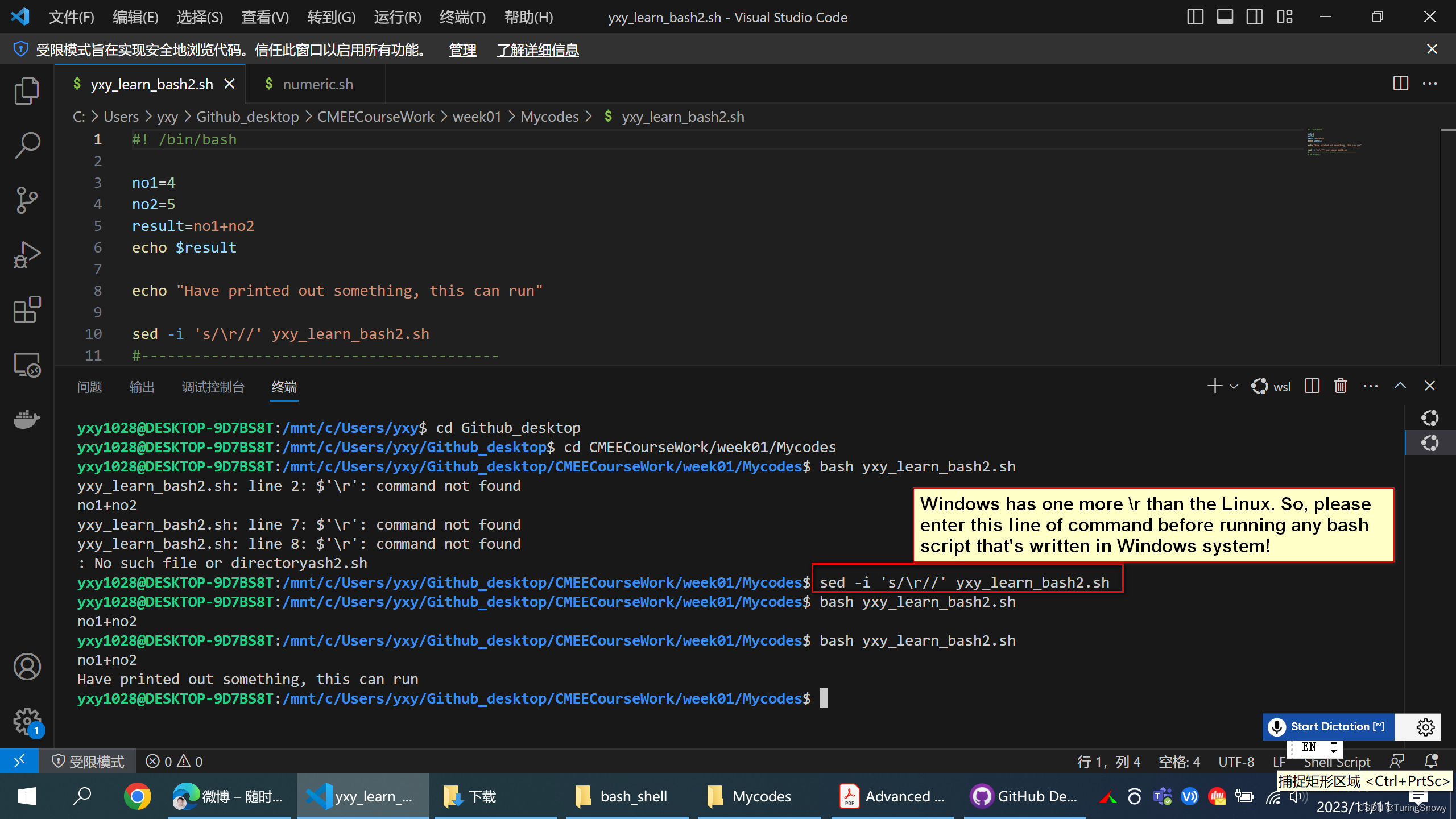Open the 终端(T) menu

pyautogui.click(x=462, y=17)
